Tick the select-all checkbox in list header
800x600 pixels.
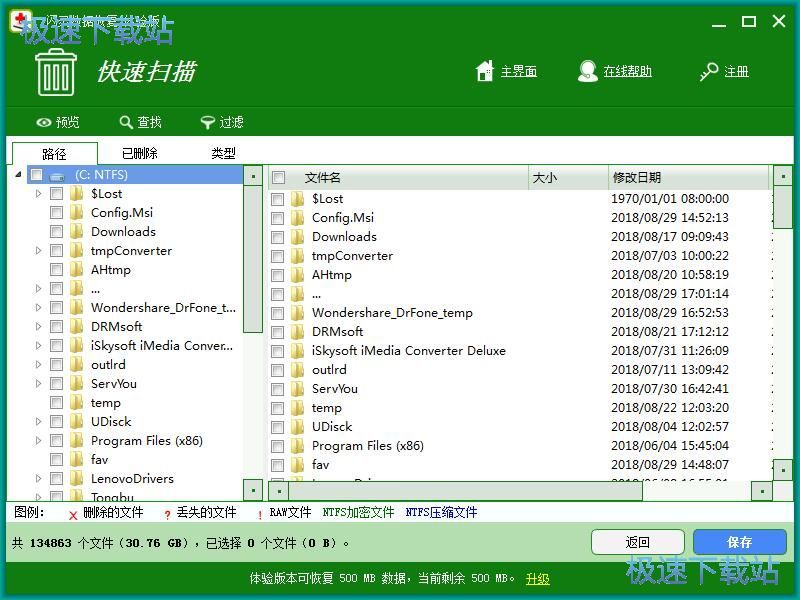click(279, 178)
